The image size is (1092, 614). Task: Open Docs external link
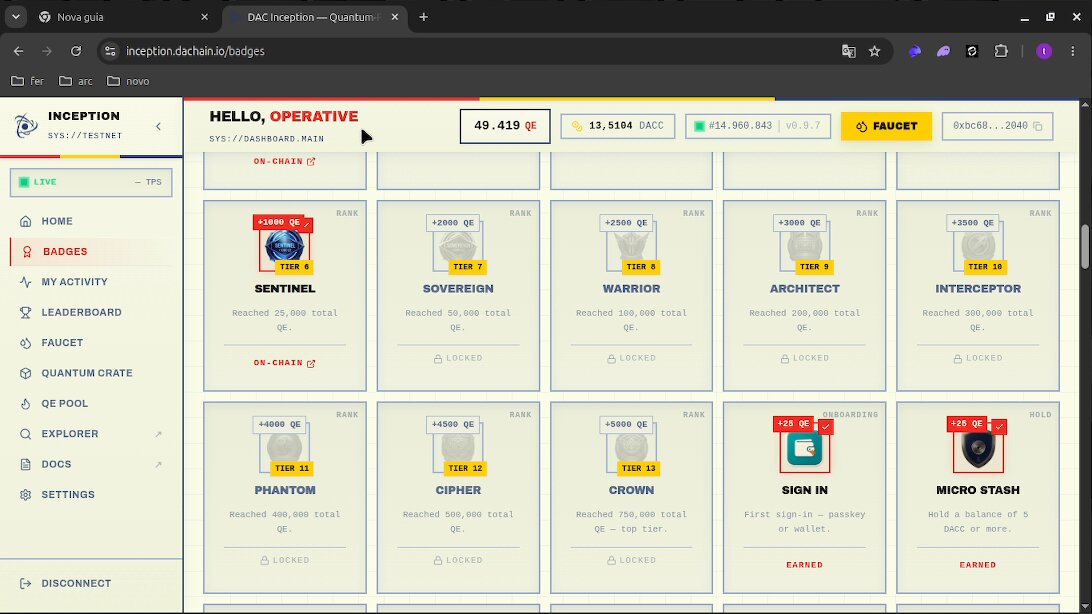click(x=91, y=464)
